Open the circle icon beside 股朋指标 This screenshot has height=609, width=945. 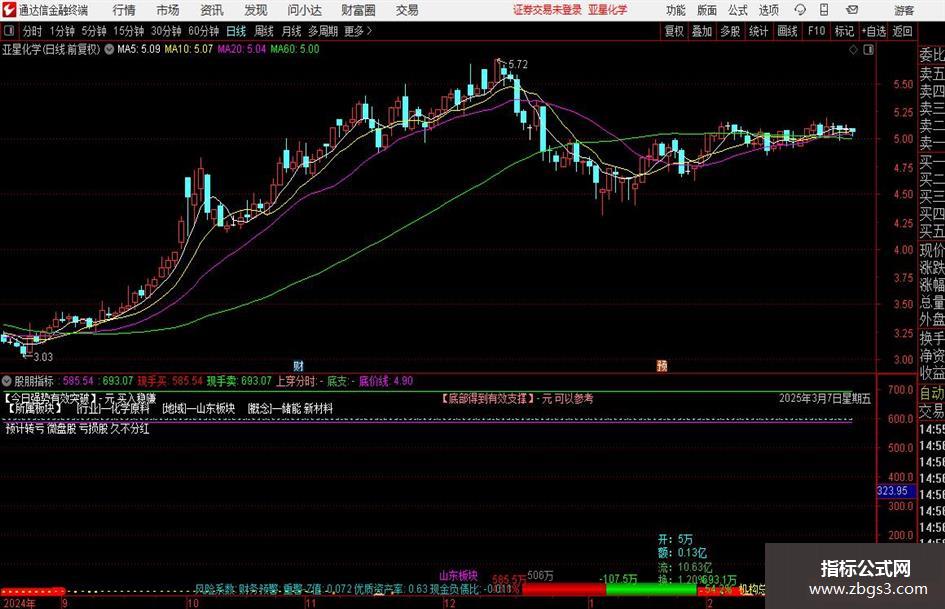[7, 381]
